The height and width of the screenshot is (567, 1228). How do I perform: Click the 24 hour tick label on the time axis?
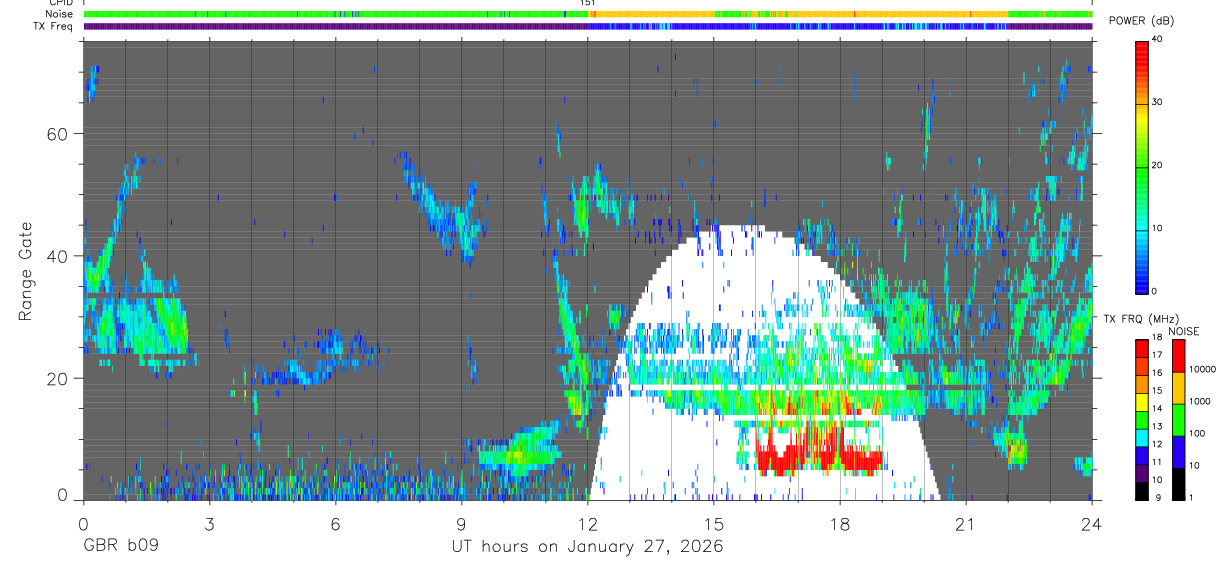point(1091,523)
